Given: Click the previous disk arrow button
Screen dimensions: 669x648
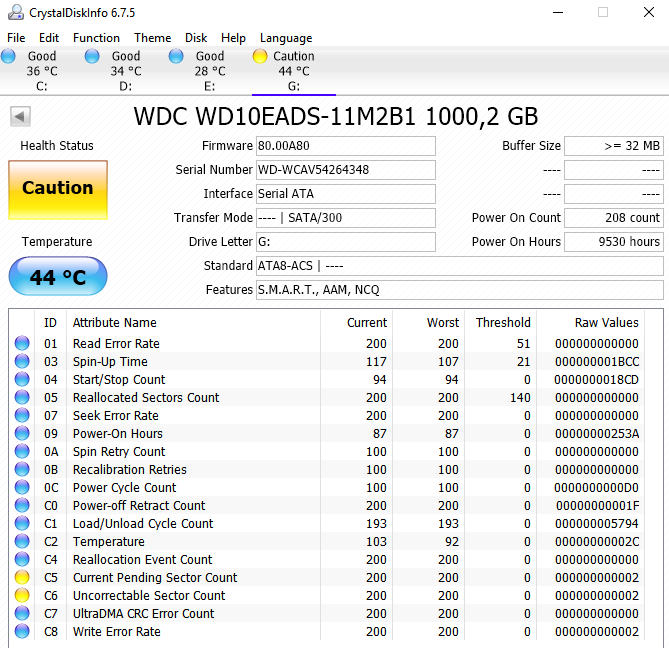Looking at the screenshot, I should click(x=20, y=116).
